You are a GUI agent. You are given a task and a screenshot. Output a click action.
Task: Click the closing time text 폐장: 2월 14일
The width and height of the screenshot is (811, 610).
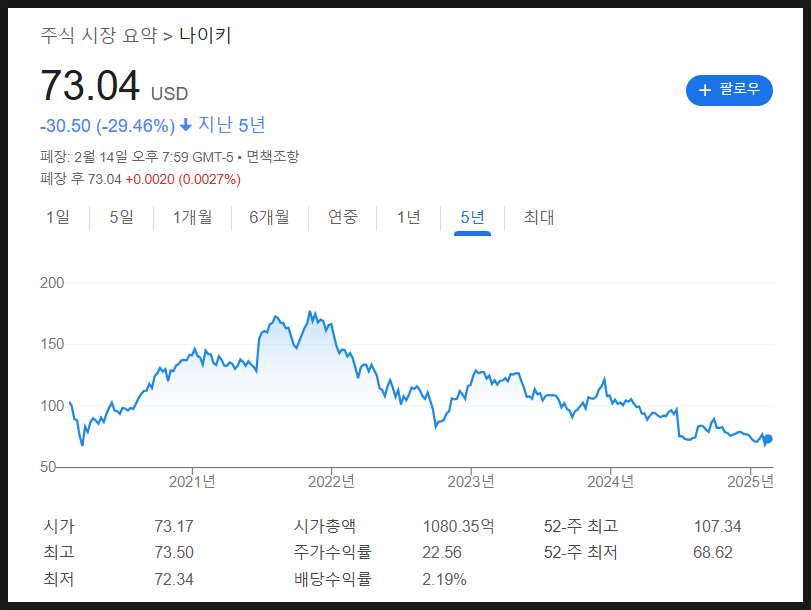tap(84, 157)
